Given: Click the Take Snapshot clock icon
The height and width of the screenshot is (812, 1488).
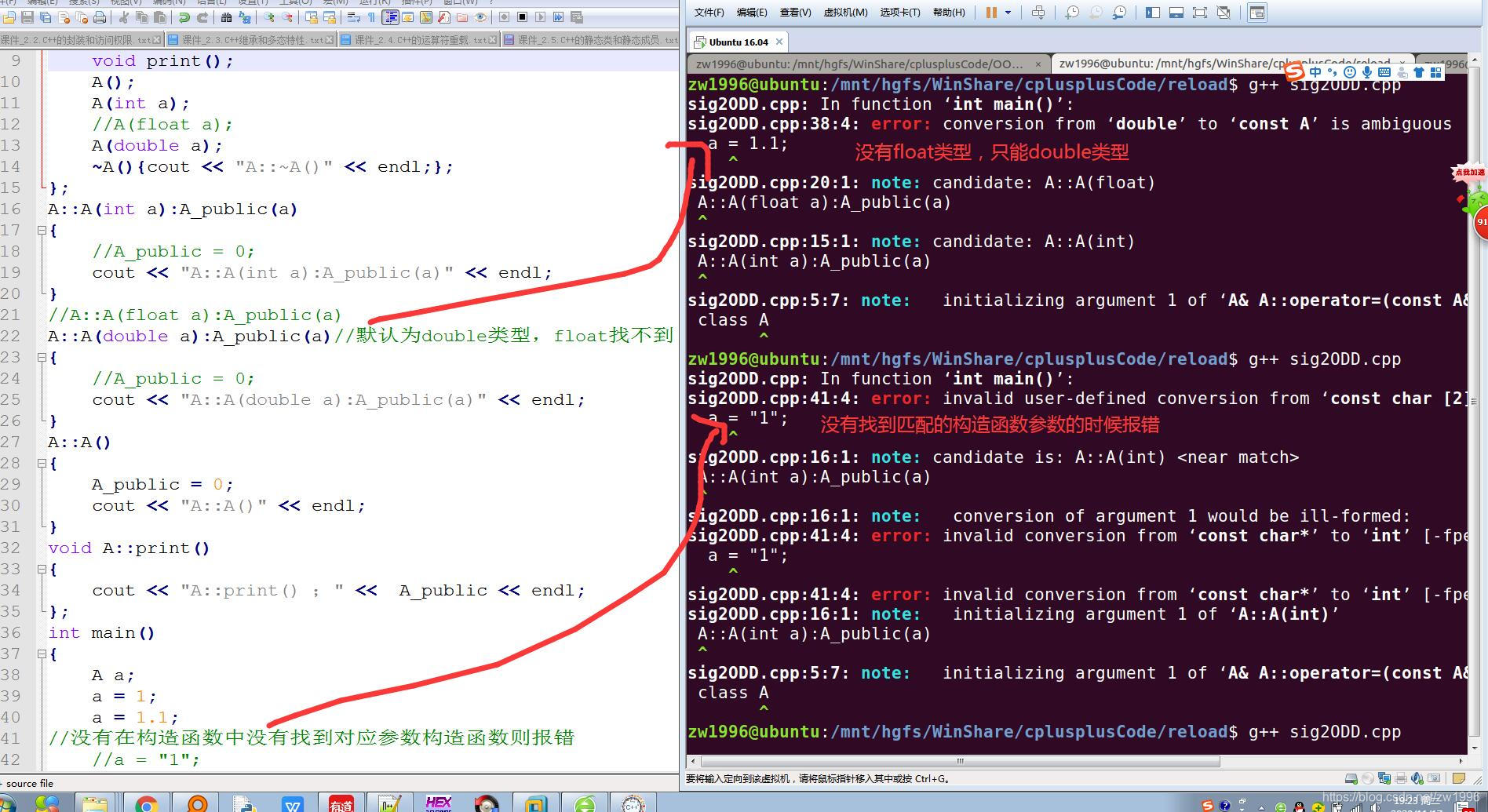Looking at the screenshot, I should tap(1072, 13).
